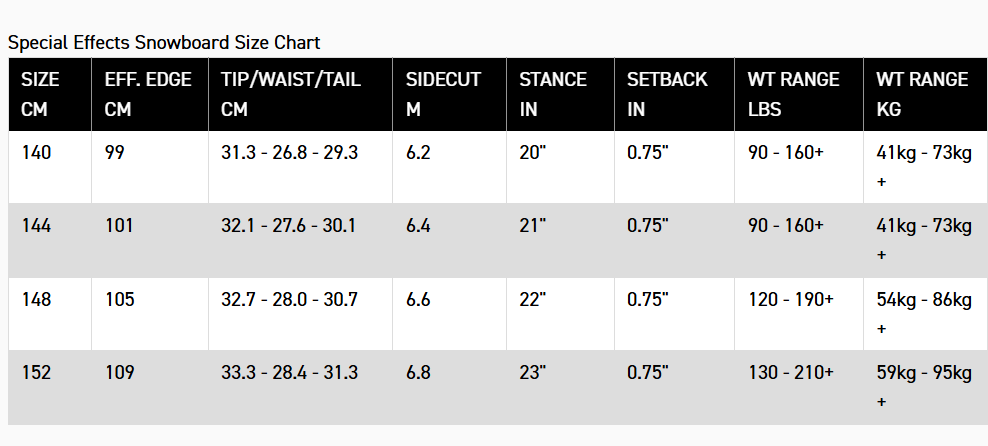Image resolution: width=988 pixels, height=446 pixels.
Task: Click the 33.3 - 28.4 - 31.3 cell
Action: click(x=288, y=372)
